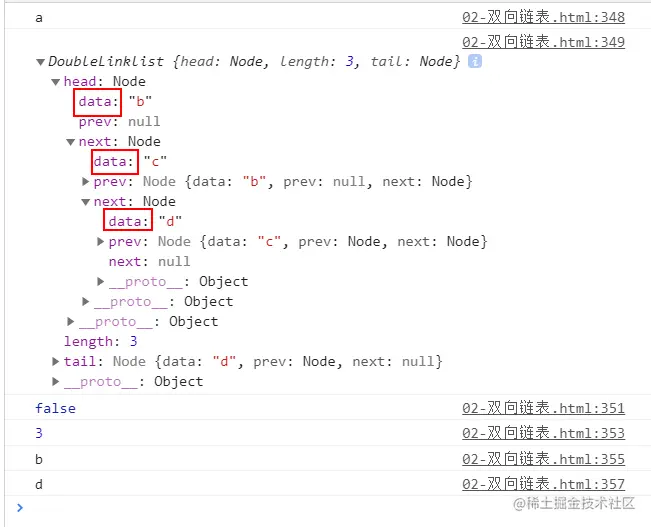This screenshot has height=527, width=651.
Task: Expand prev Node with data "b"
Action: click(x=86, y=181)
